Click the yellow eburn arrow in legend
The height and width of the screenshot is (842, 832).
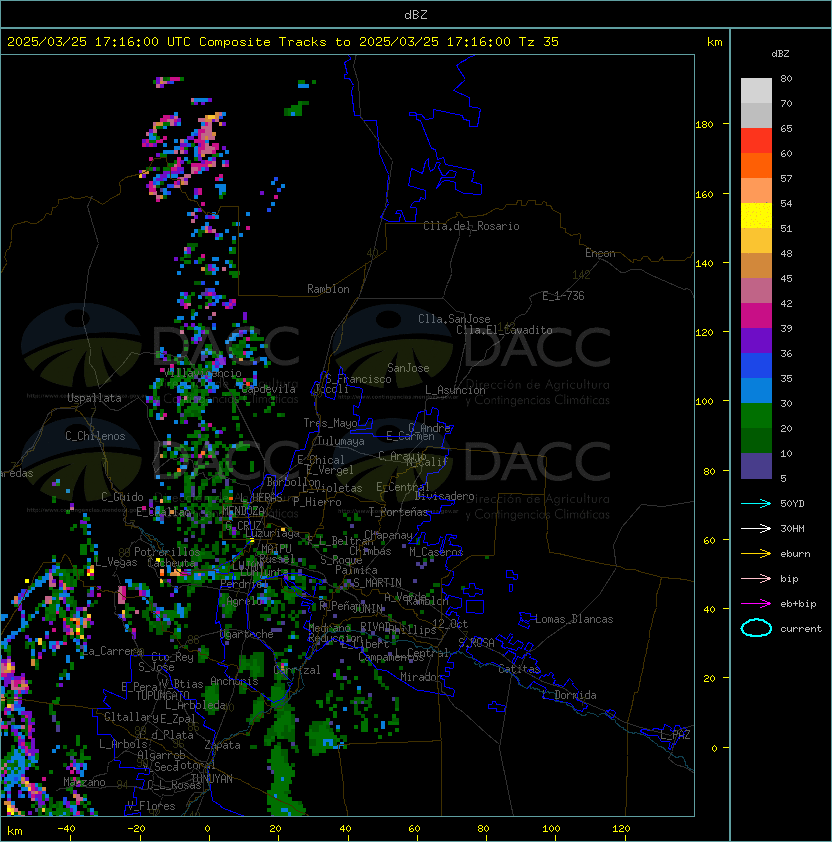tap(756, 554)
